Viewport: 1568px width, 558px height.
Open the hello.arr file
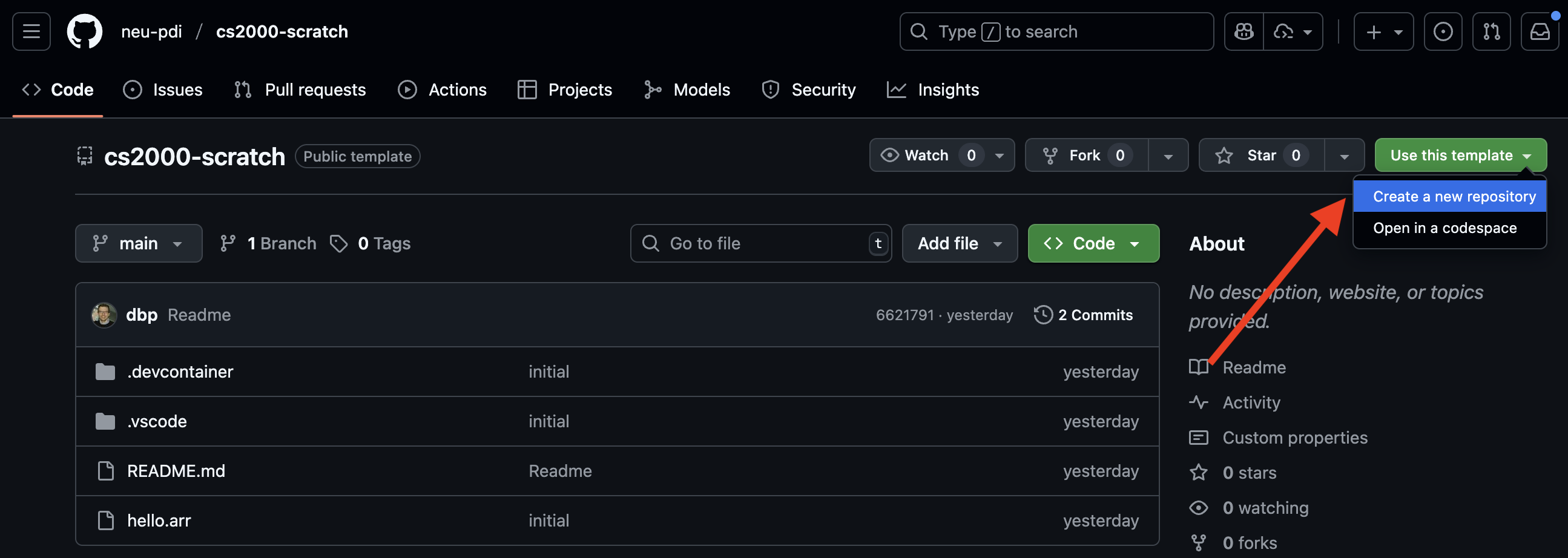pos(158,521)
